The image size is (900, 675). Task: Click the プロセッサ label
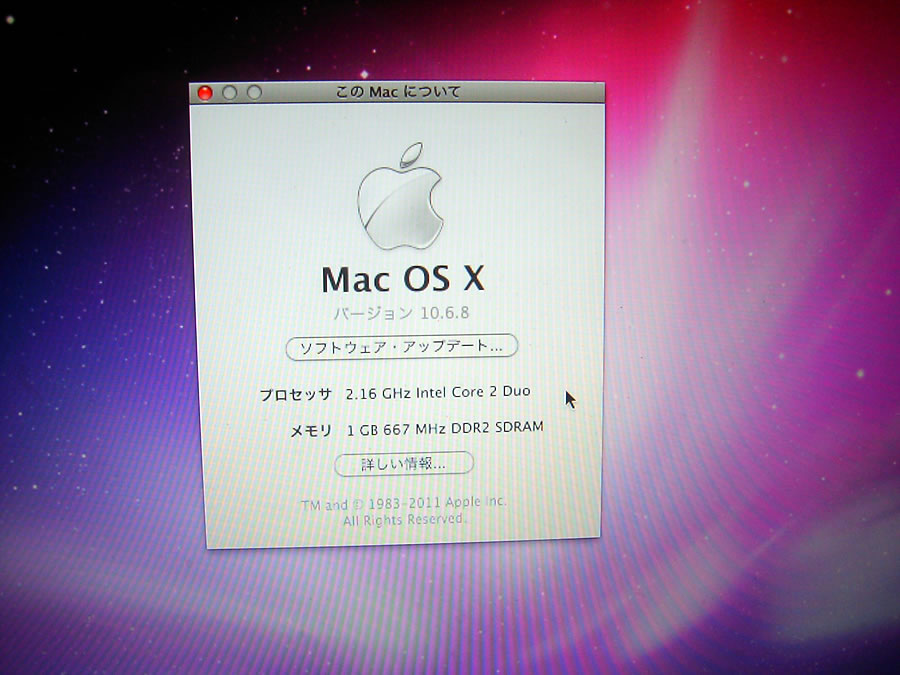click(296, 395)
